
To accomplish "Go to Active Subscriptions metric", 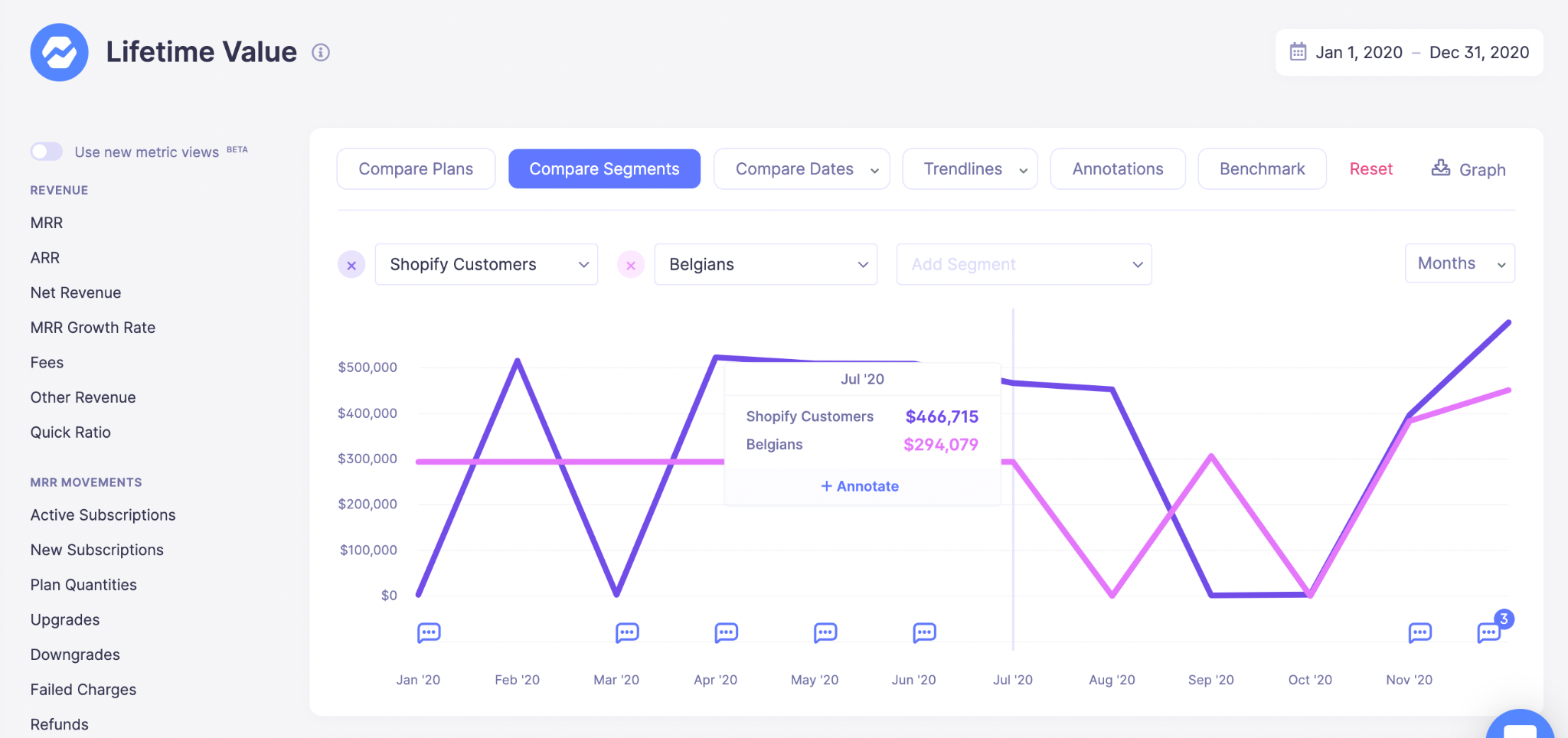I will (103, 515).
